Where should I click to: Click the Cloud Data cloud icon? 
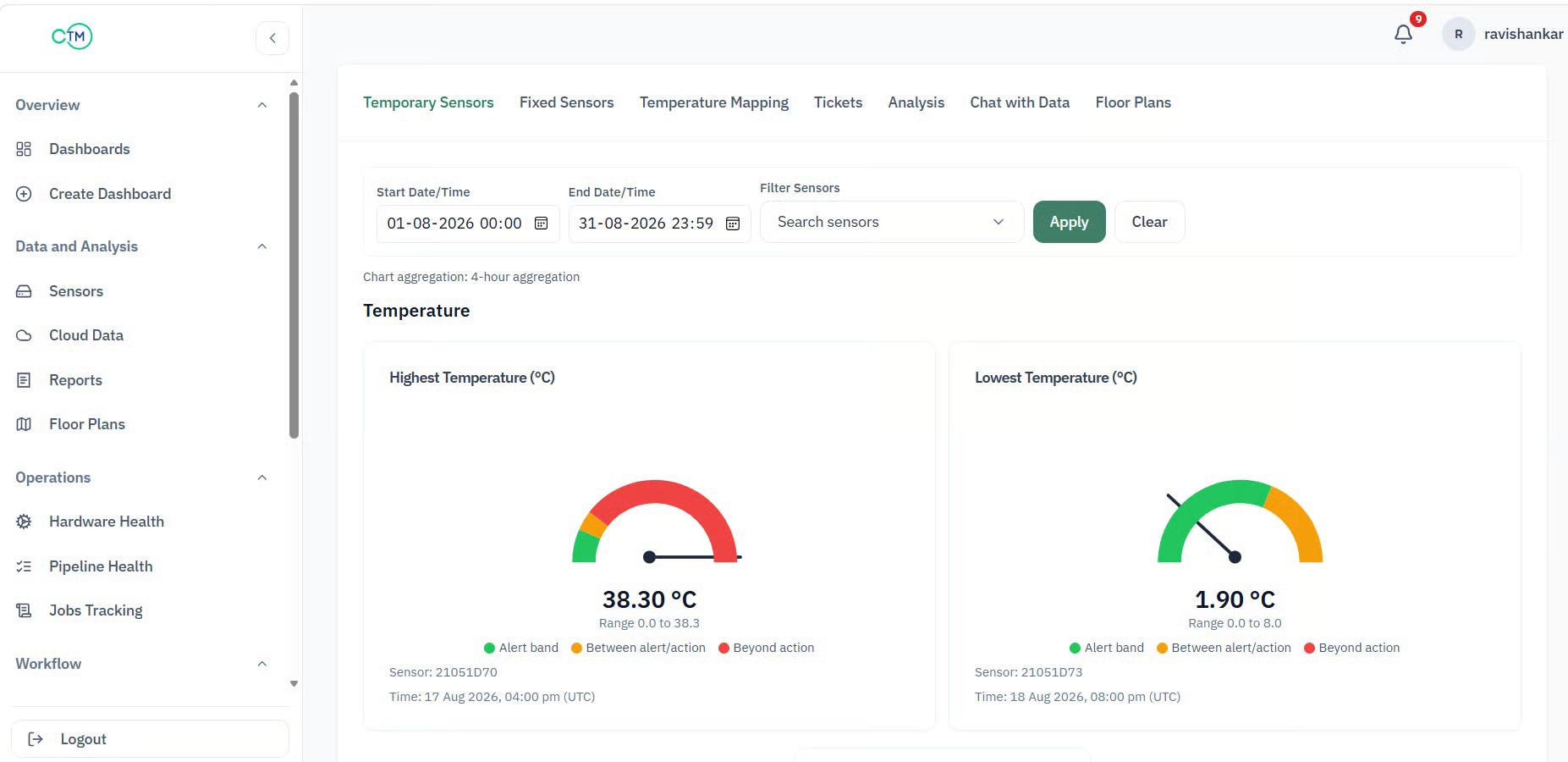24,335
